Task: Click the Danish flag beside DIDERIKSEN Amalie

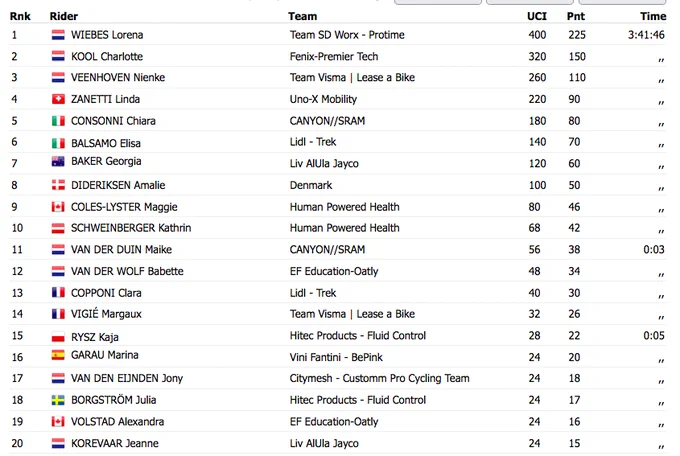Action: click(x=58, y=185)
